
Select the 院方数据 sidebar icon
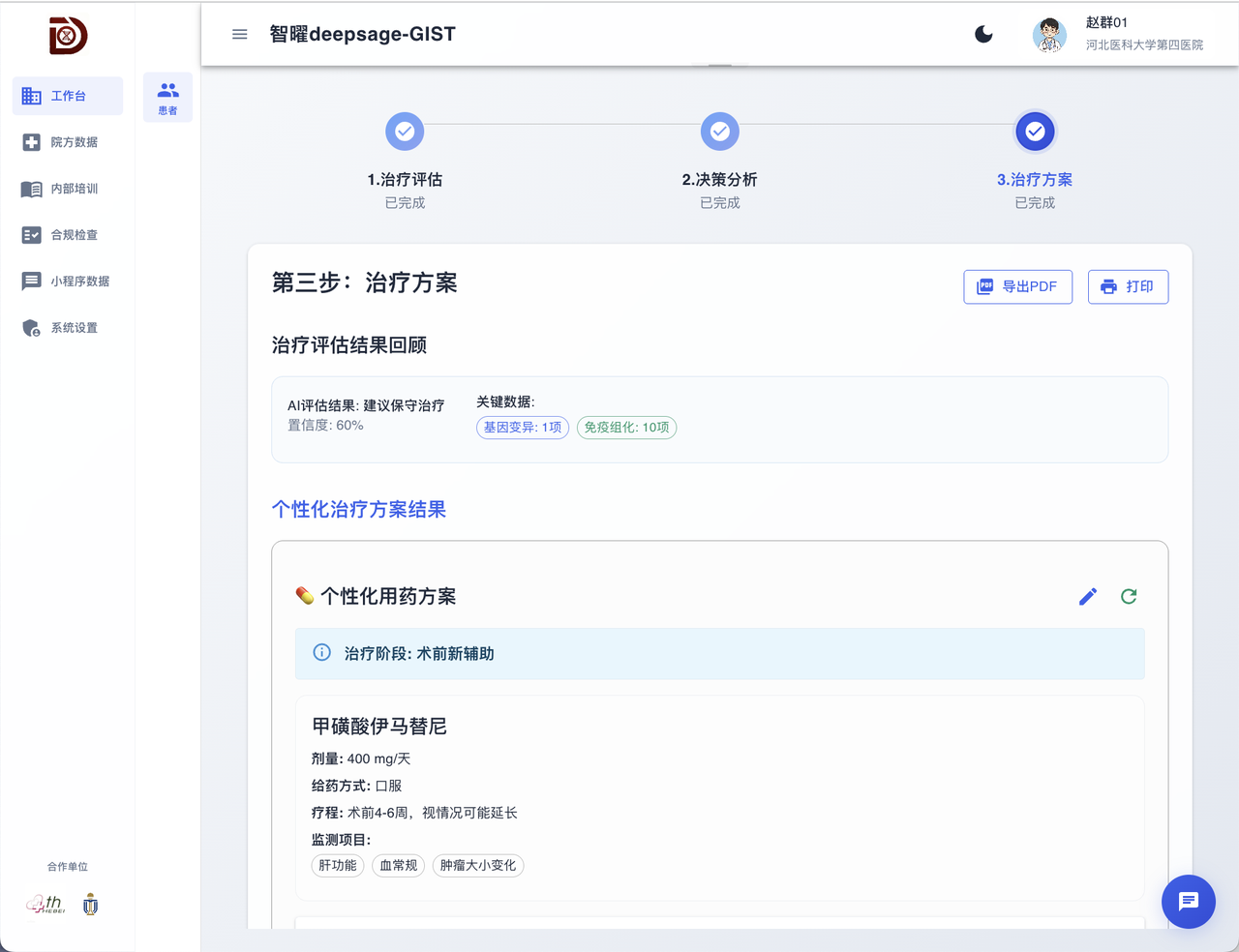point(67,141)
